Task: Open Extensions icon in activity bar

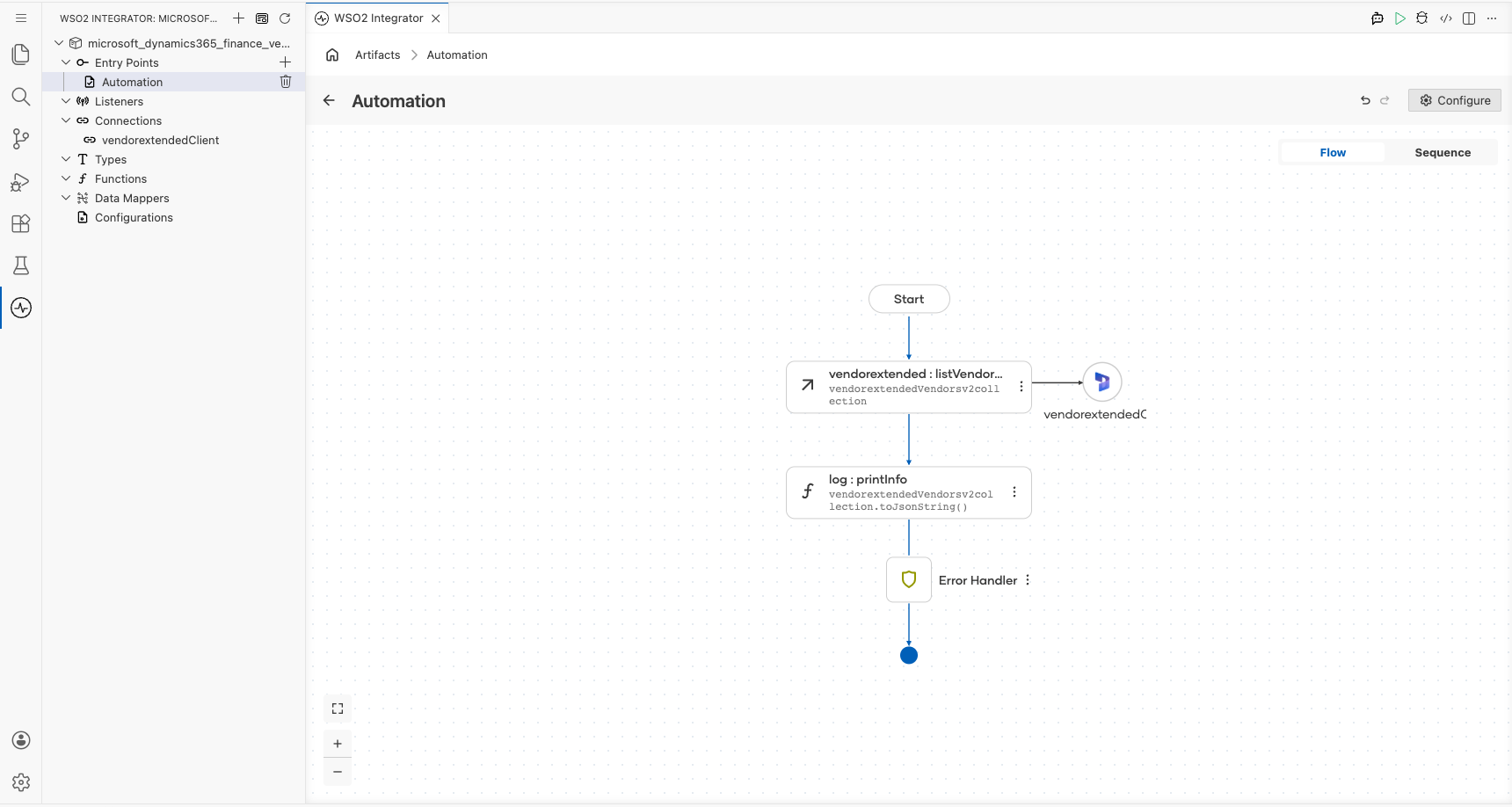Action: [21, 223]
